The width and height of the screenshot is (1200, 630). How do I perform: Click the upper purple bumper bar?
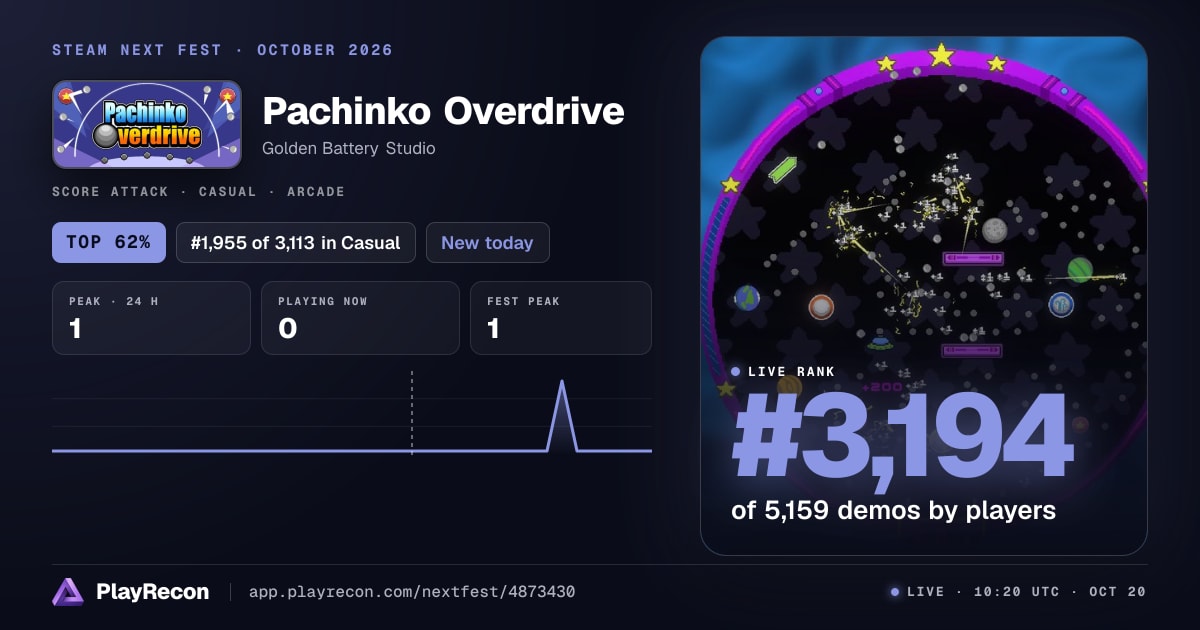[972, 259]
